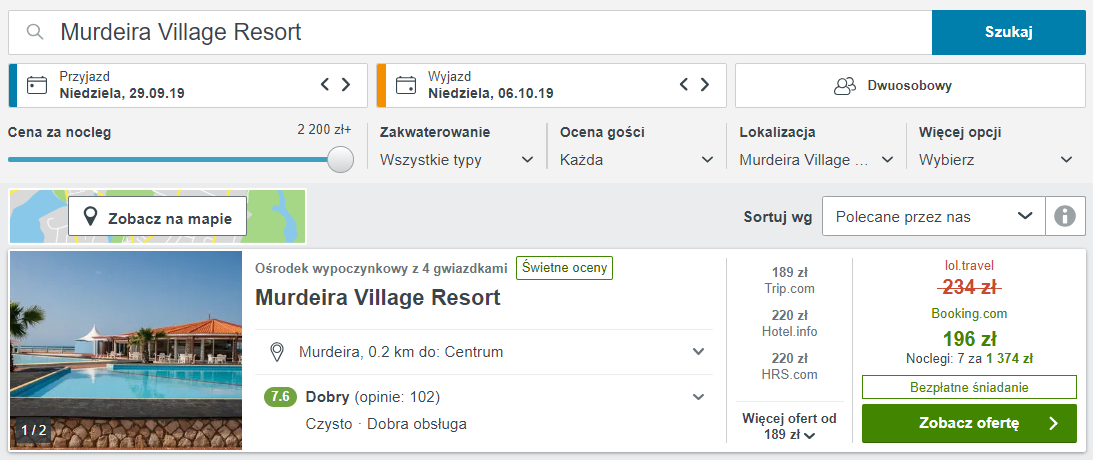Open the Więcej opcji dropdown
The height and width of the screenshot is (460, 1093).
[996, 160]
